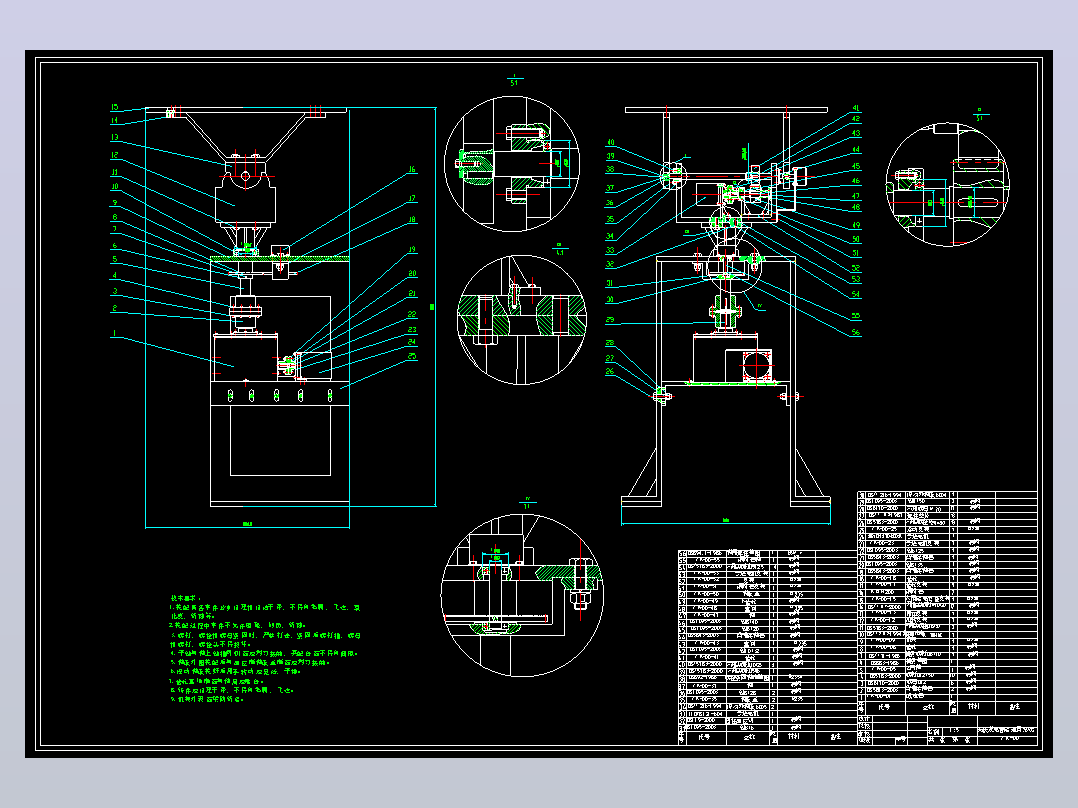Click part callout number 6
This screenshot has width=1078, height=808.
point(115,245)
